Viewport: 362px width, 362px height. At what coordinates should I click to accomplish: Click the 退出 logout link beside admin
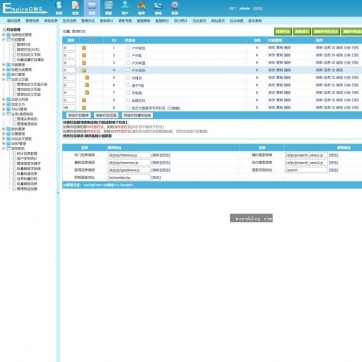258,9
